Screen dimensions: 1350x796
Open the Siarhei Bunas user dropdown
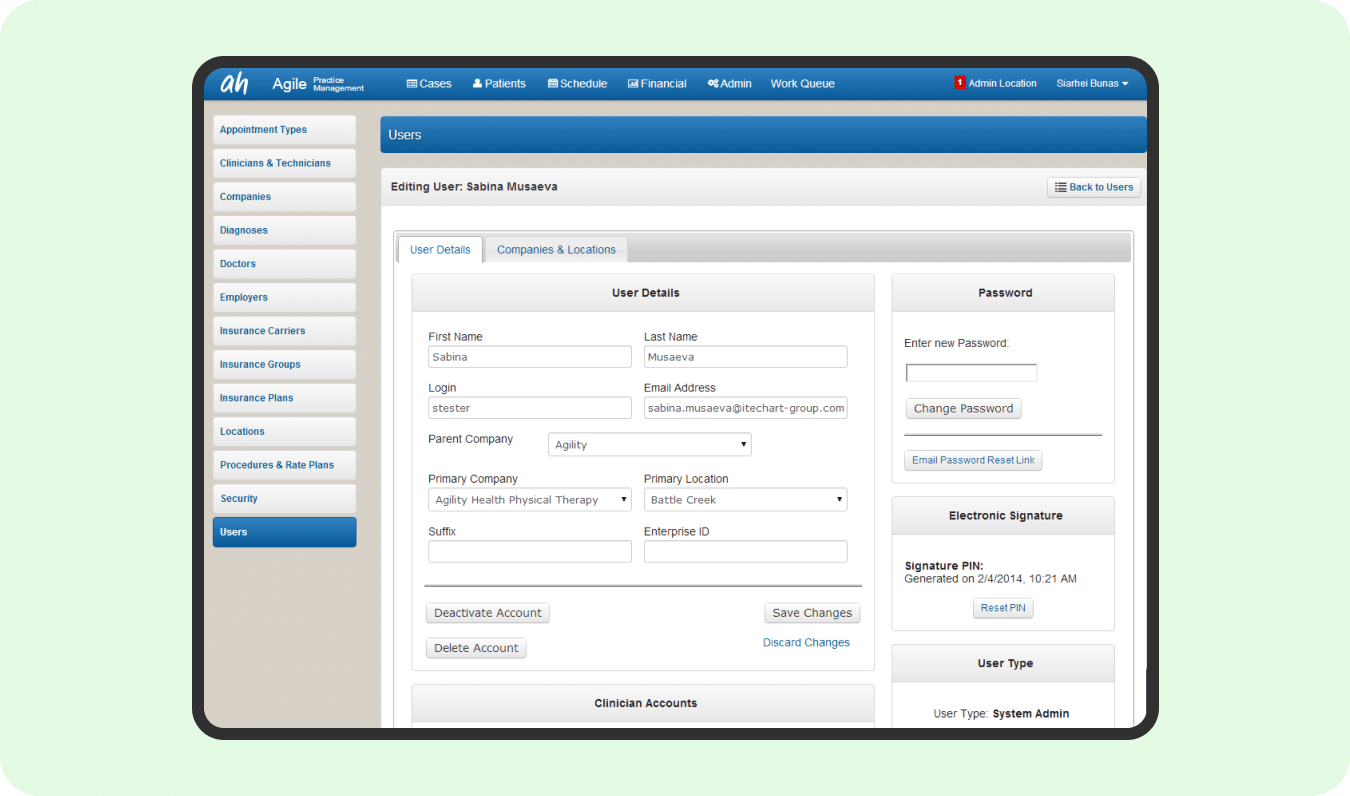pos(1092,84)
